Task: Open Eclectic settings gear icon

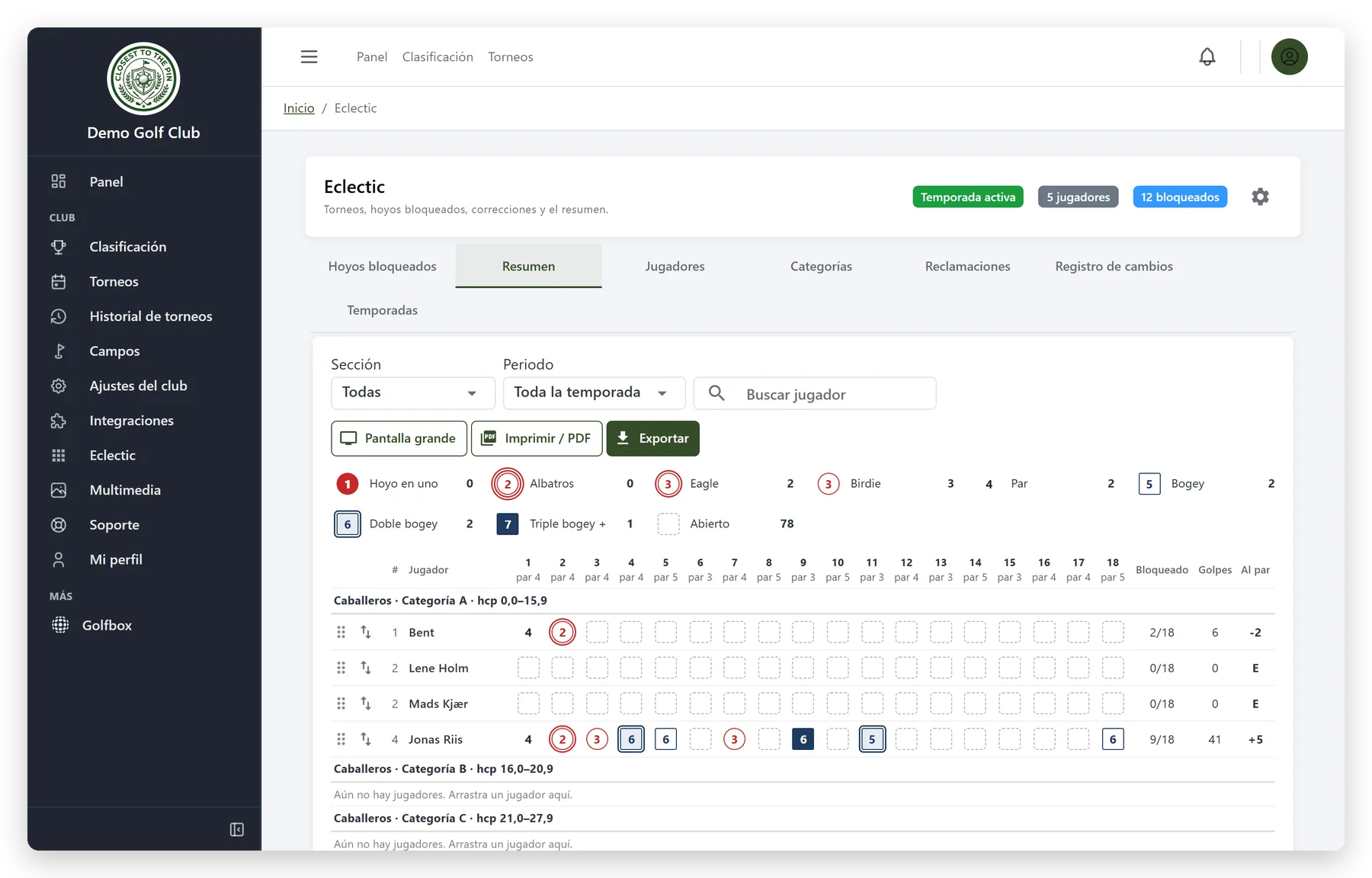Action: [x=1261, y=197]
